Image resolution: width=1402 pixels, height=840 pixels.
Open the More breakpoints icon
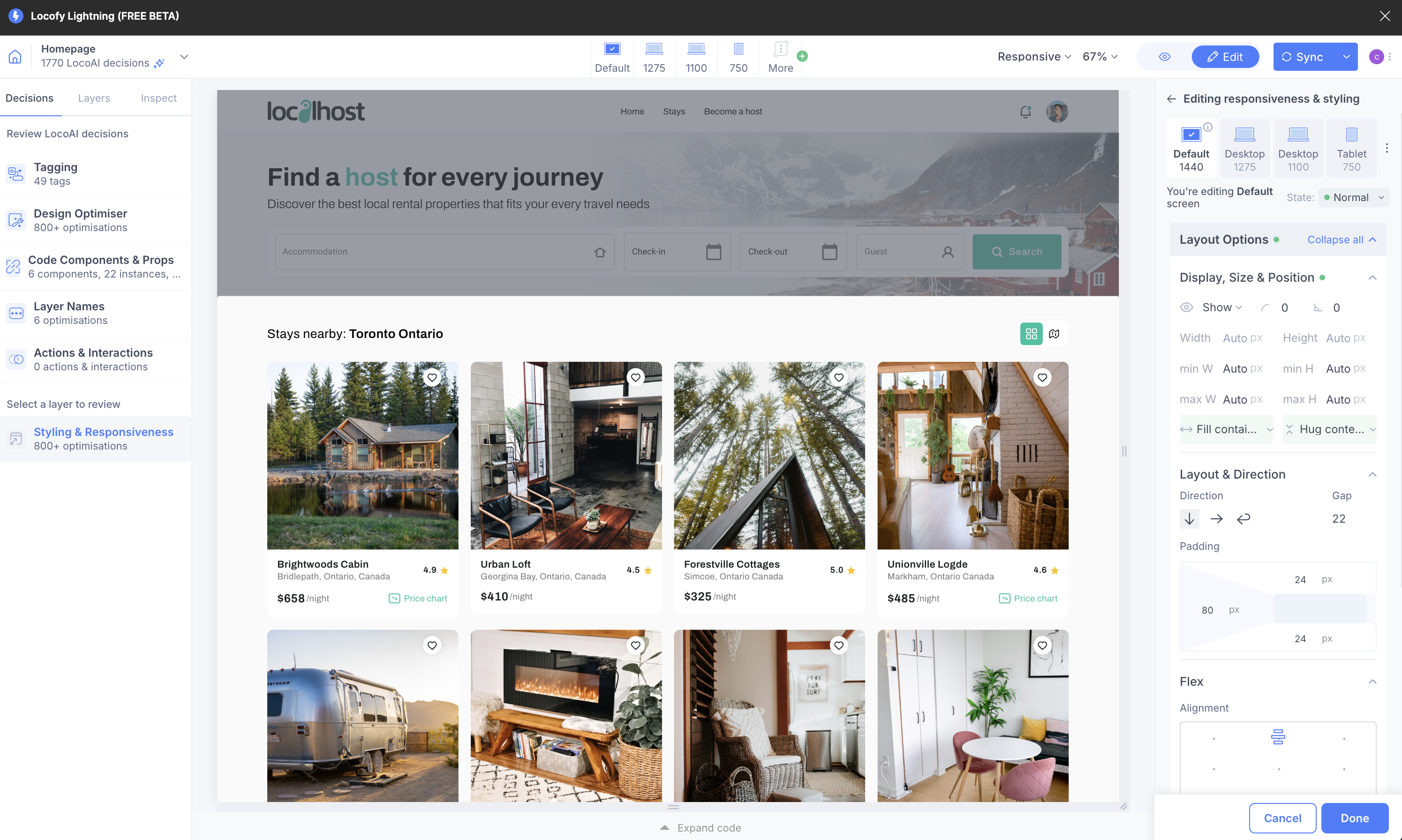(x=780, y=49)
